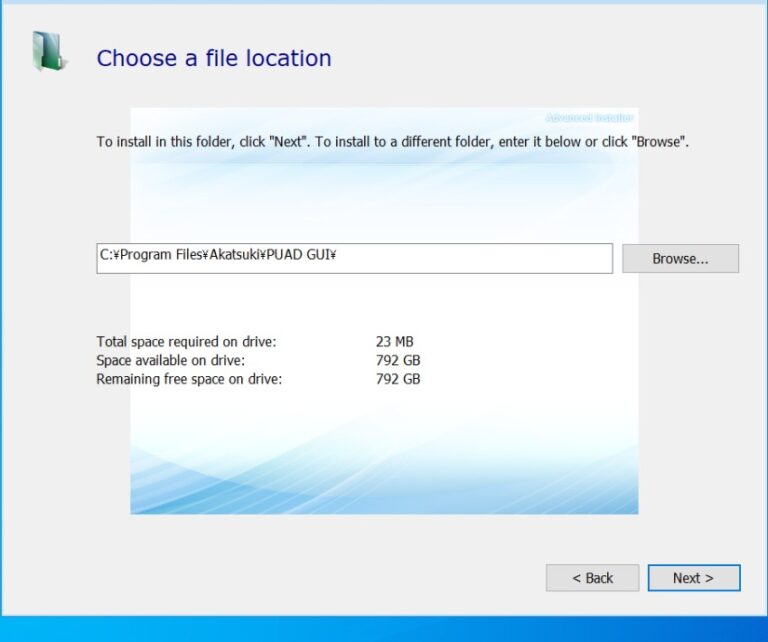This screenshot has width=768, height=642.
Task: Select the 'Space available on drive' label
Action: coord(170,360)
